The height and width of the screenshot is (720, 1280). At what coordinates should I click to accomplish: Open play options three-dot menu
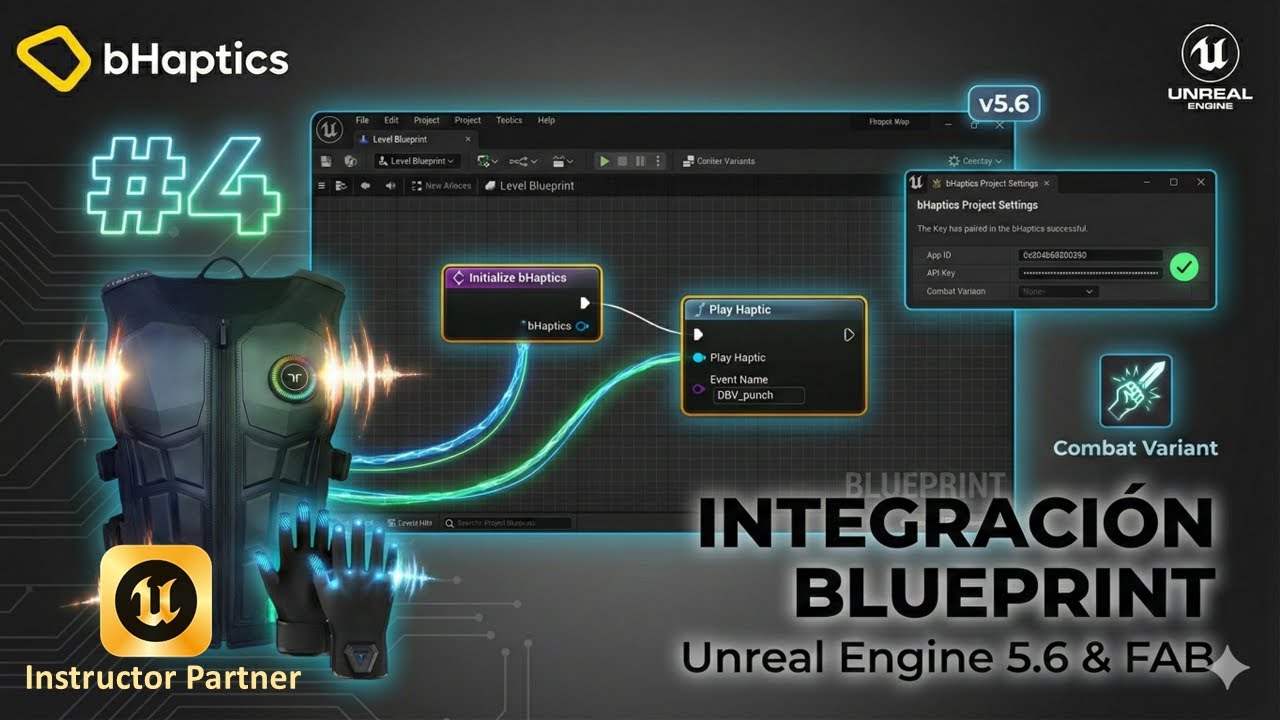point(656,161)
